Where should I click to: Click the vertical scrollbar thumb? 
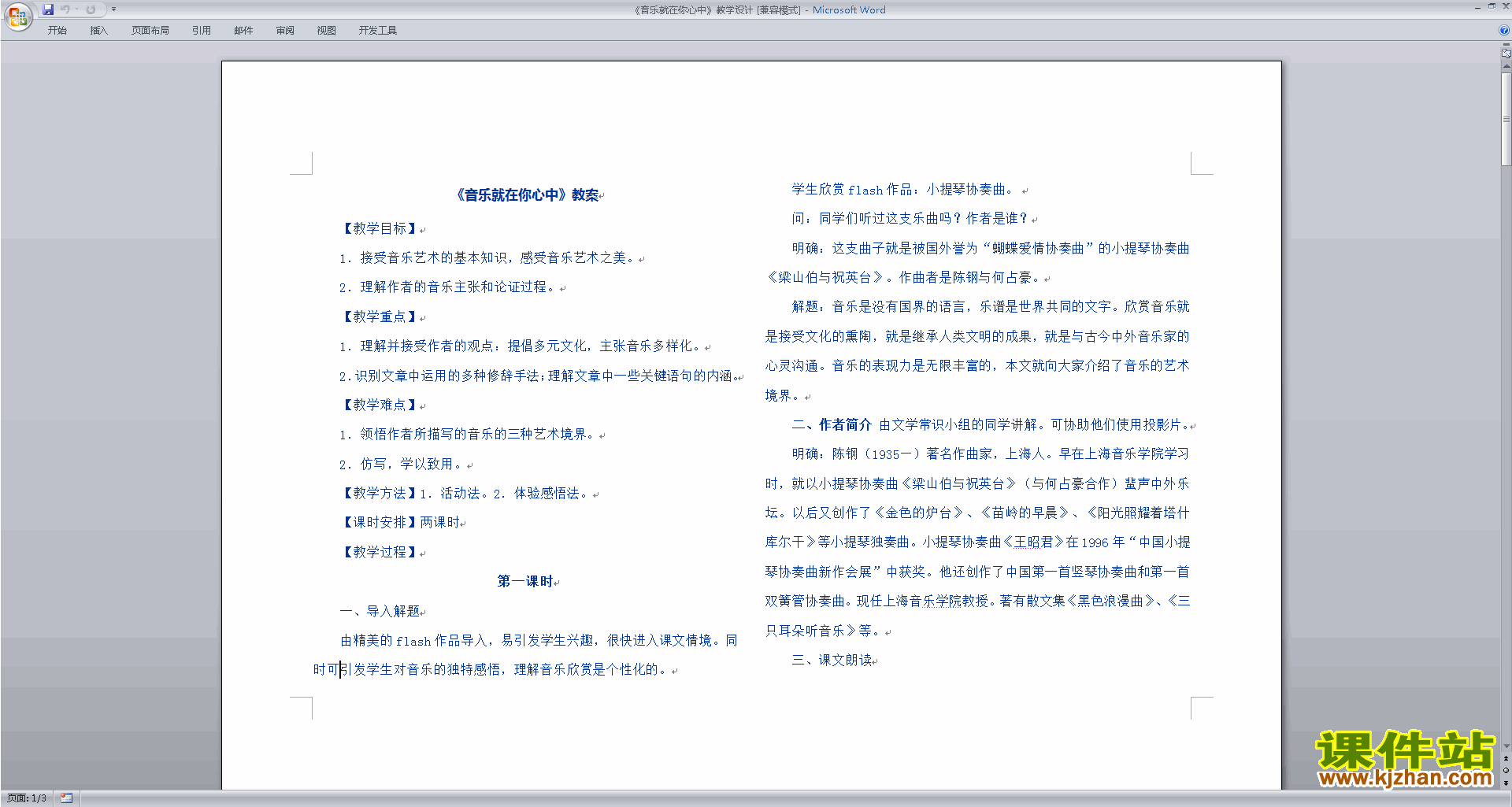click(x=1506, y=118)
